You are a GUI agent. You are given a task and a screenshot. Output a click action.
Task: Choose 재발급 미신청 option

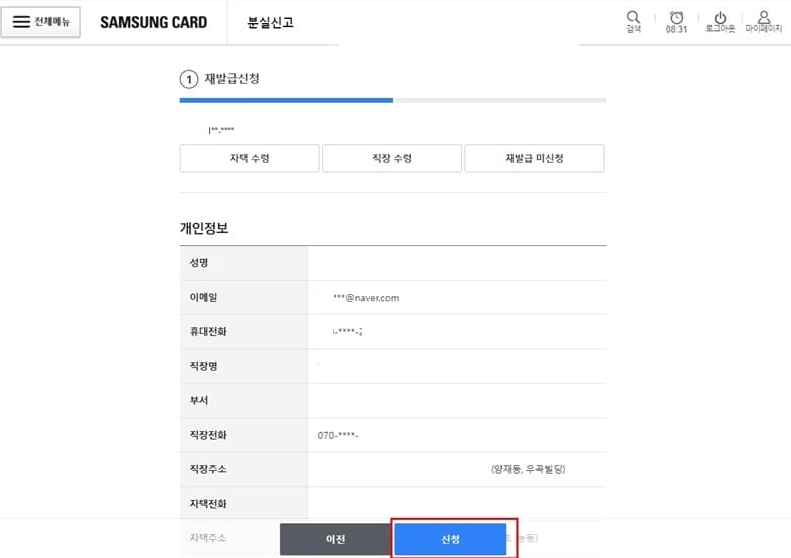point(534,158)
